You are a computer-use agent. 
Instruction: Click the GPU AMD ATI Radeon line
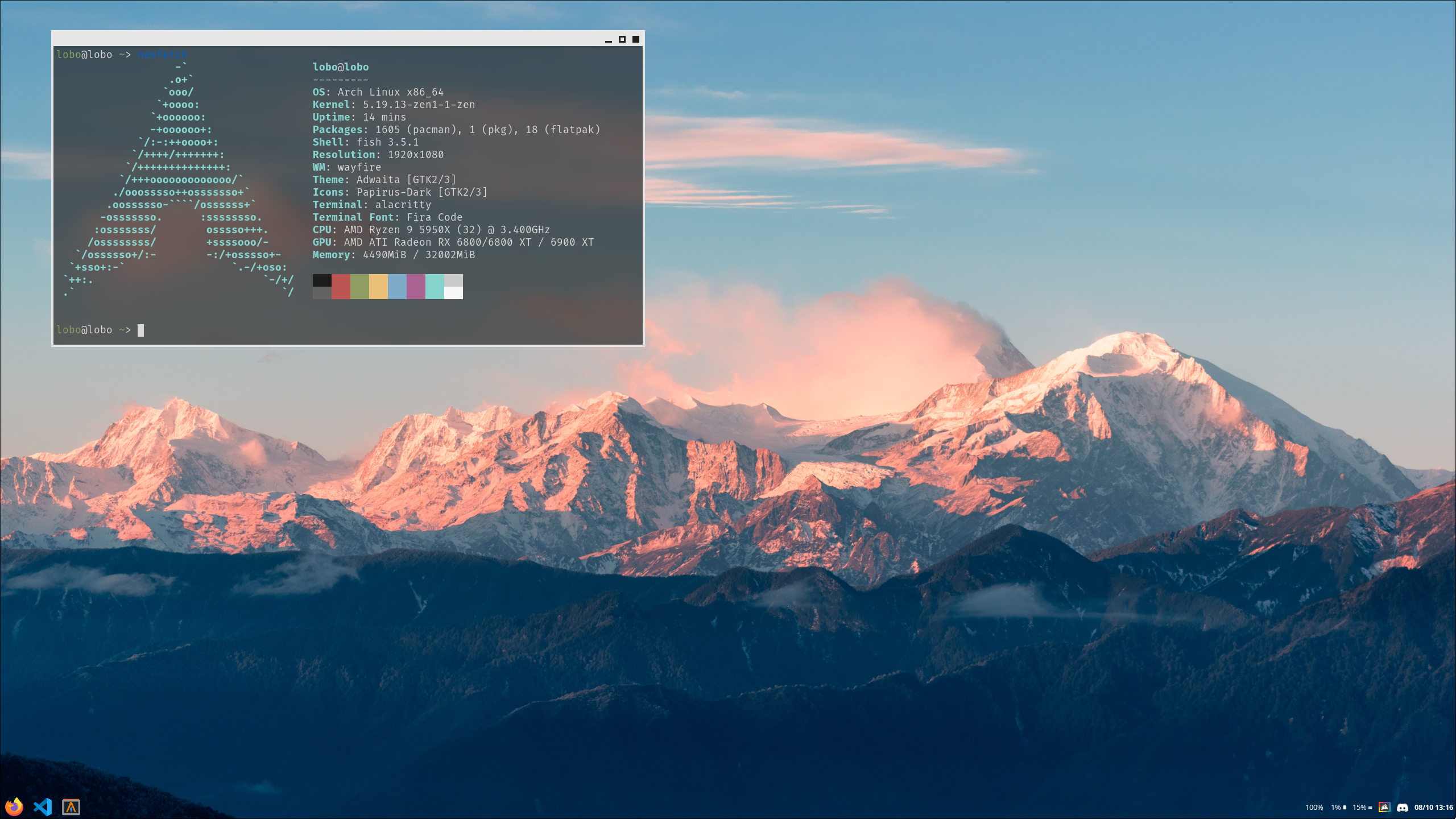[453, 242]
